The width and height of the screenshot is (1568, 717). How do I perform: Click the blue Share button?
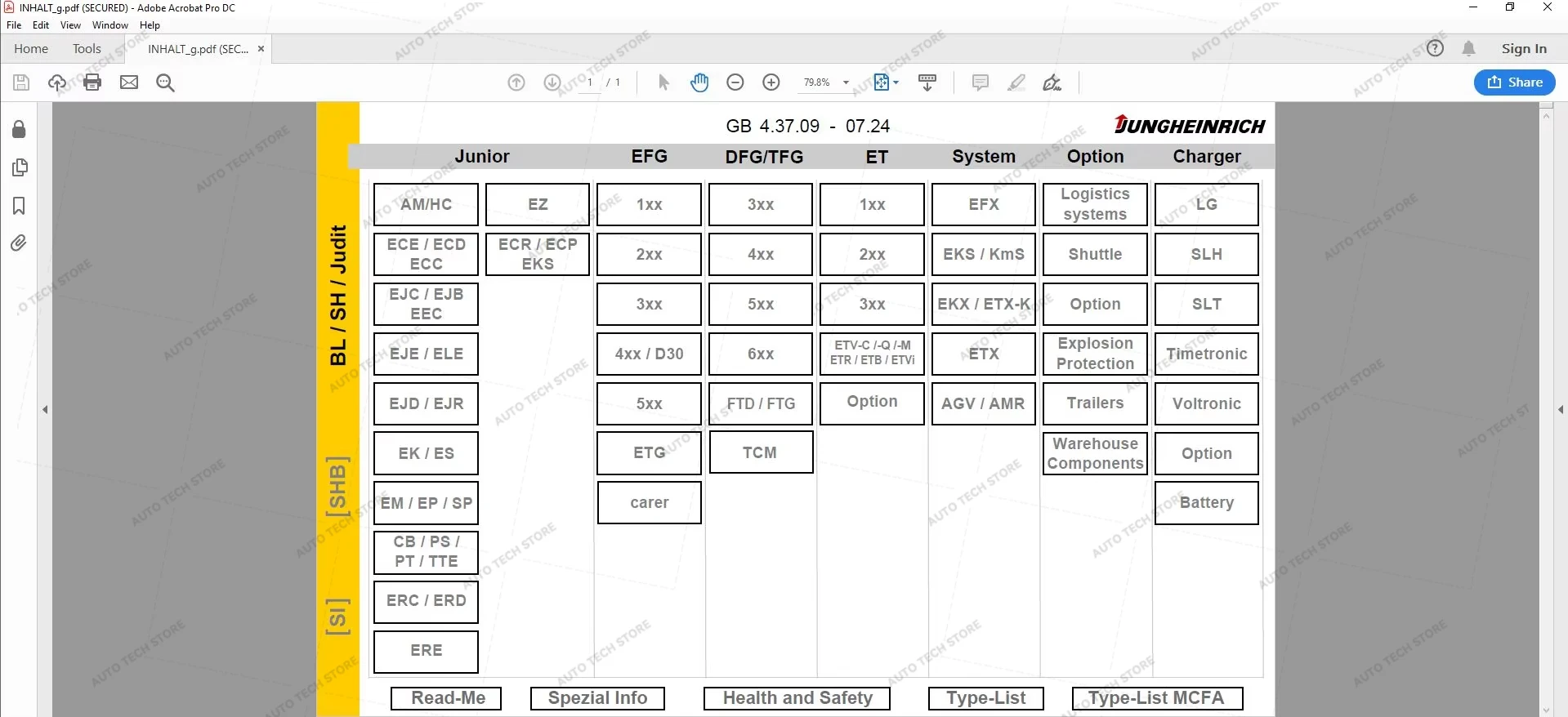[1514, 82]
